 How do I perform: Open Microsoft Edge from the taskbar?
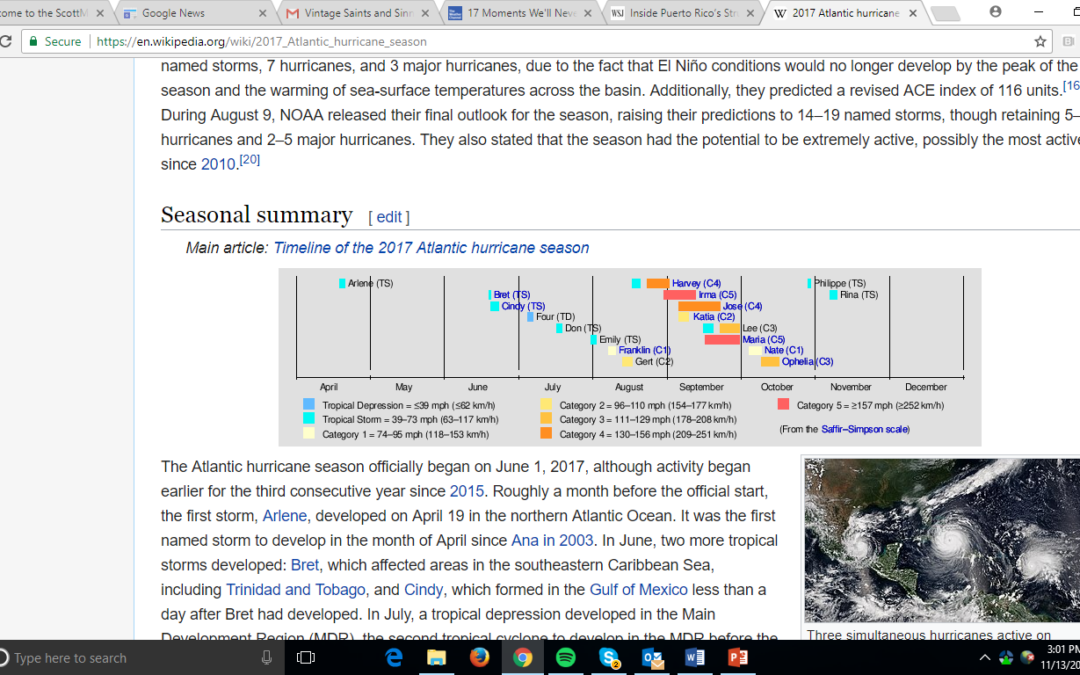(394, 657)
